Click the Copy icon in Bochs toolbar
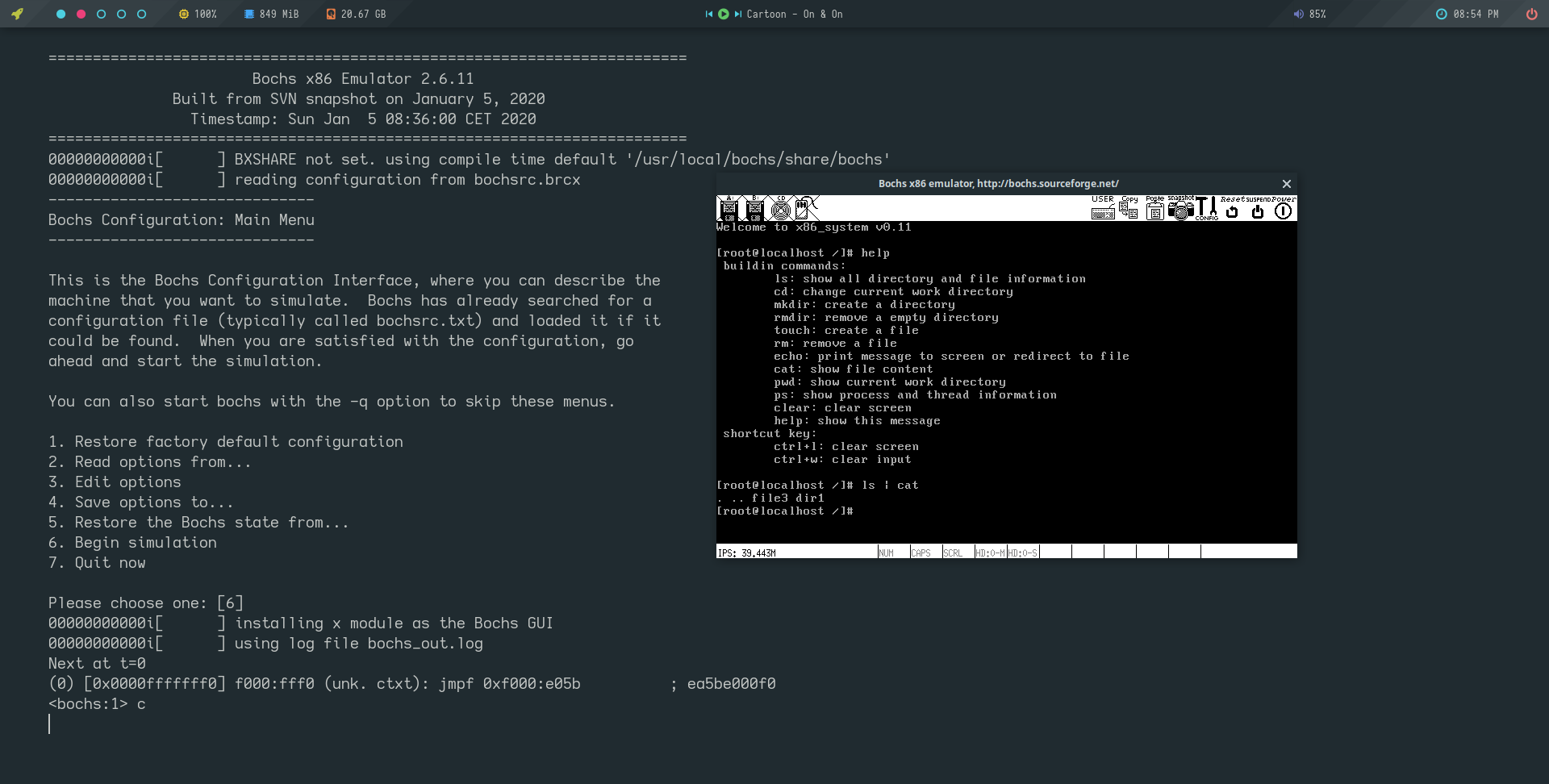 pyautogui.click(x=1129, y=208)
